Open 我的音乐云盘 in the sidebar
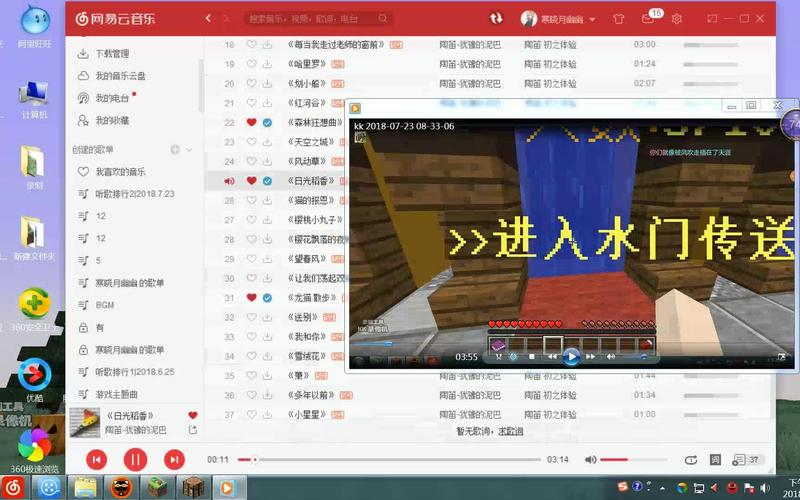This screenshot has height=500, width=800. click(x=120, y=76)
